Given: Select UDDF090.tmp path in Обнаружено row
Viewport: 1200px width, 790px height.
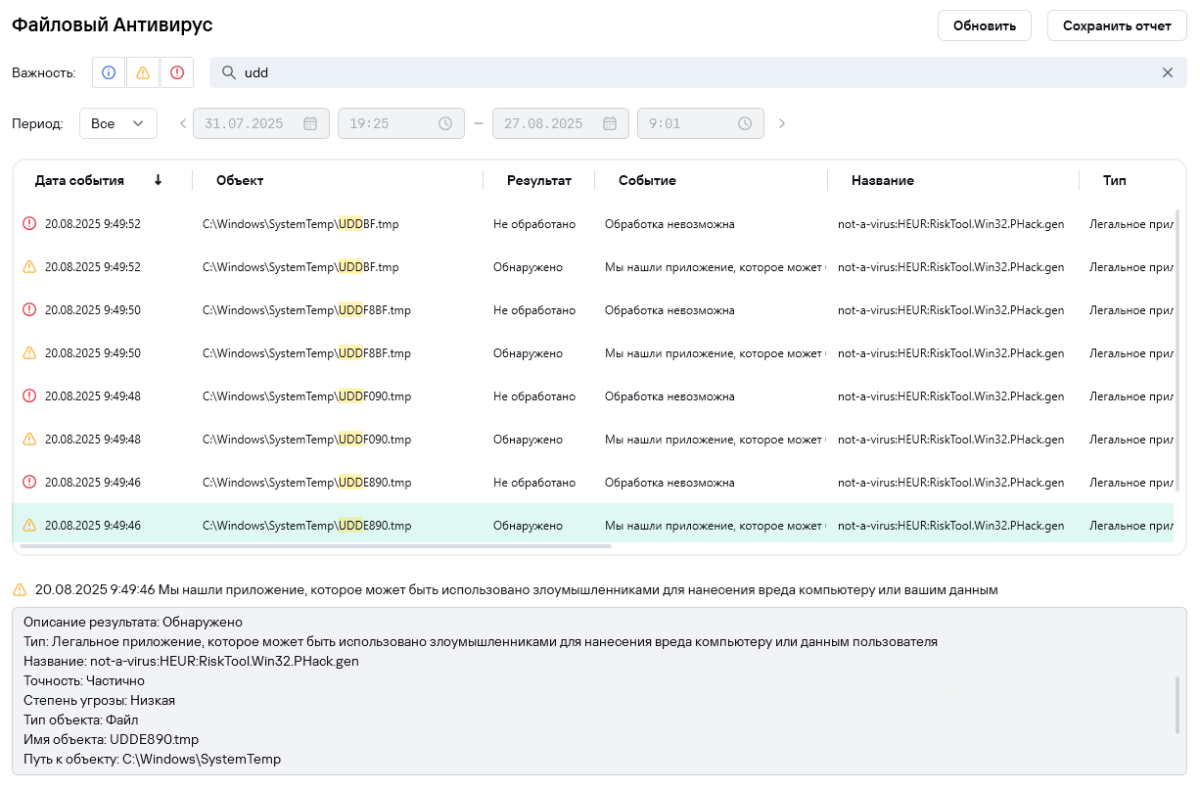Looking at the screenshot, I should coord(306,439).
